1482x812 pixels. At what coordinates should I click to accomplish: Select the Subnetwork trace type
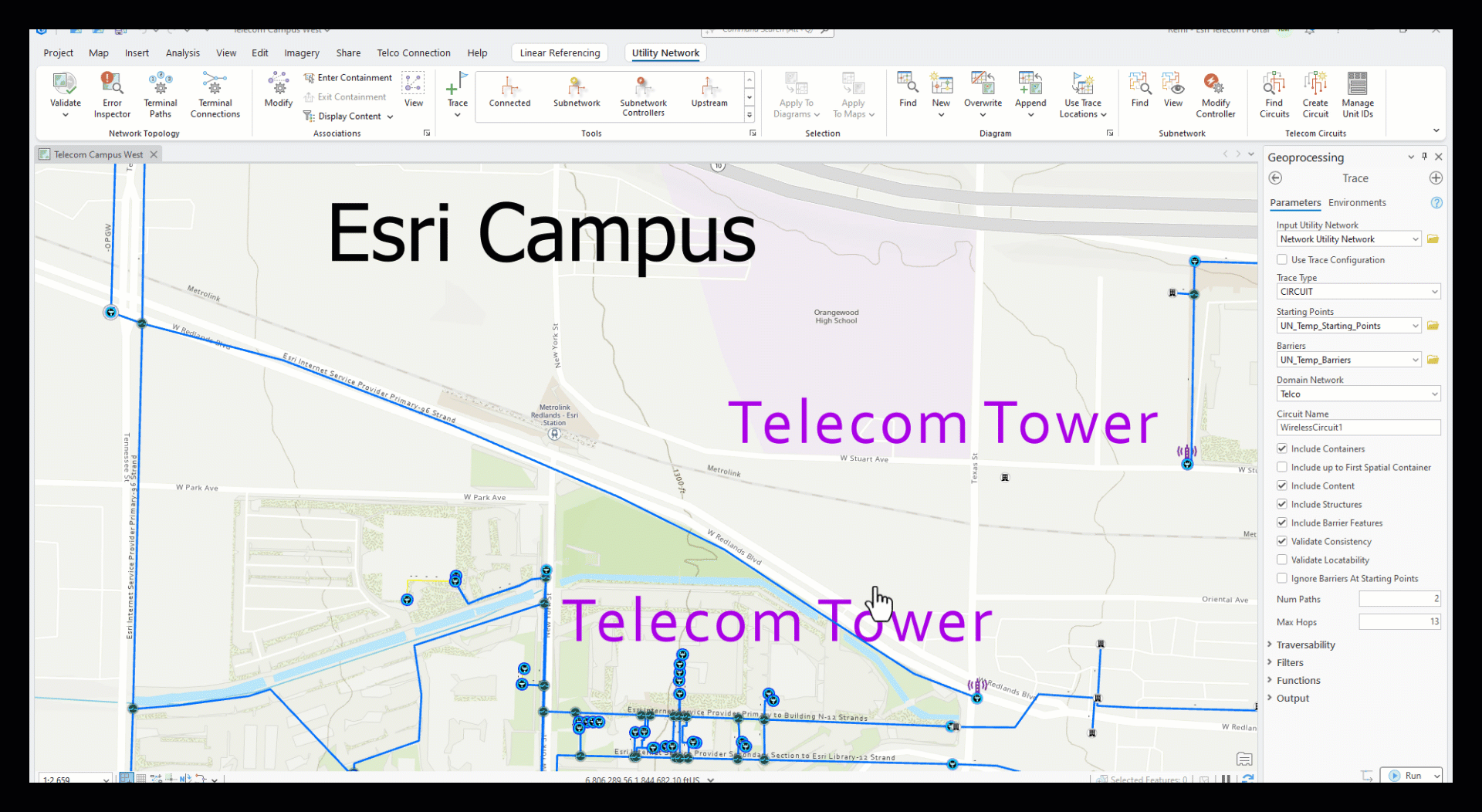pos(577,91)
